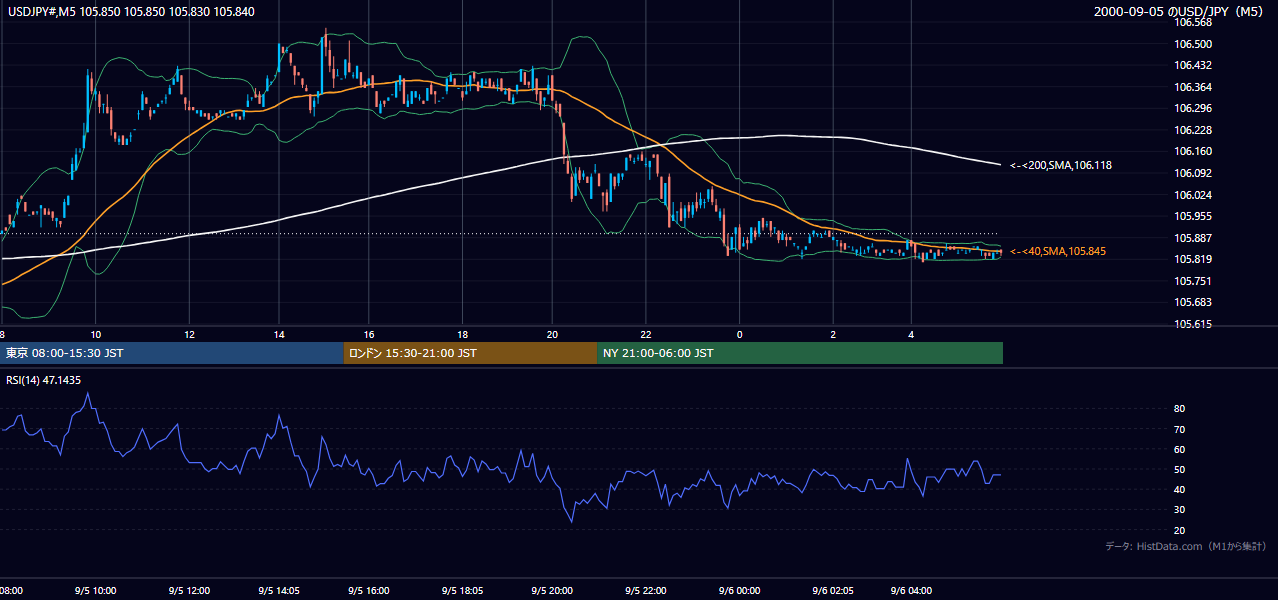Viewport: 1278px width, 600px height.
Task: Click the RSI scale value 20
Action: click(x=1180, y=530)
